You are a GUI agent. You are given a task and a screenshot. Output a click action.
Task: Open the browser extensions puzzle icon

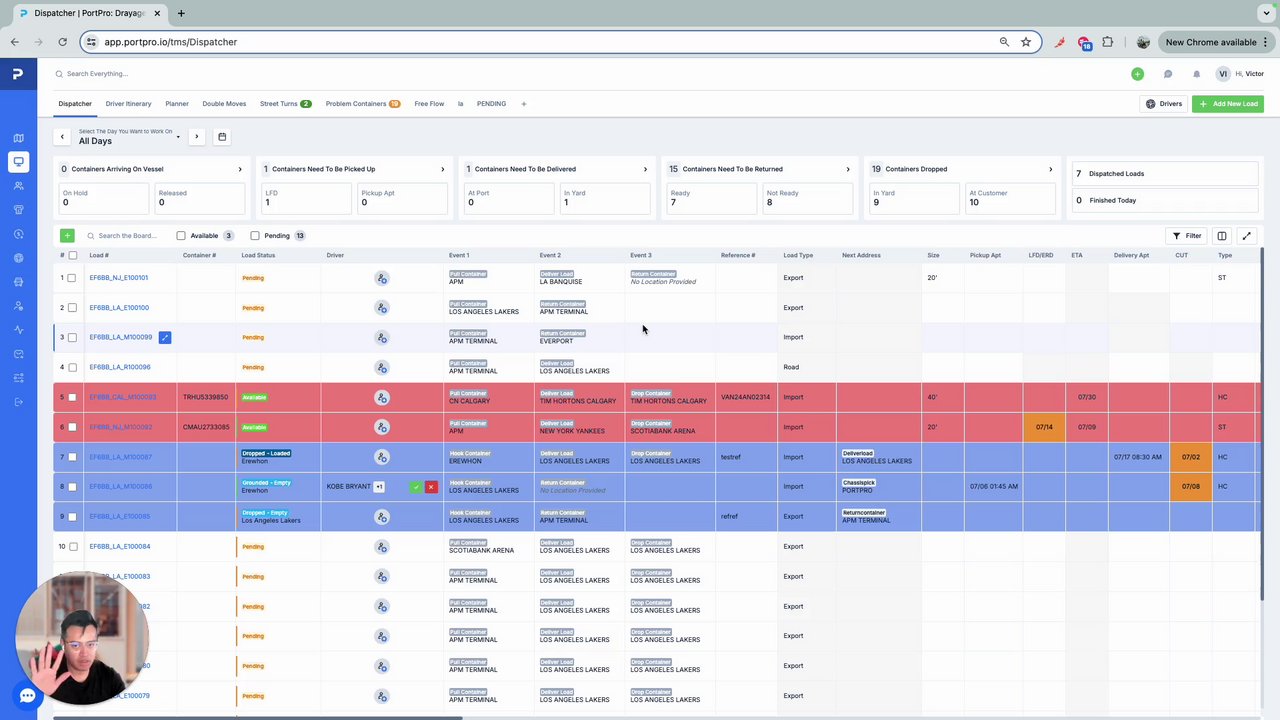coord(1108,42)
